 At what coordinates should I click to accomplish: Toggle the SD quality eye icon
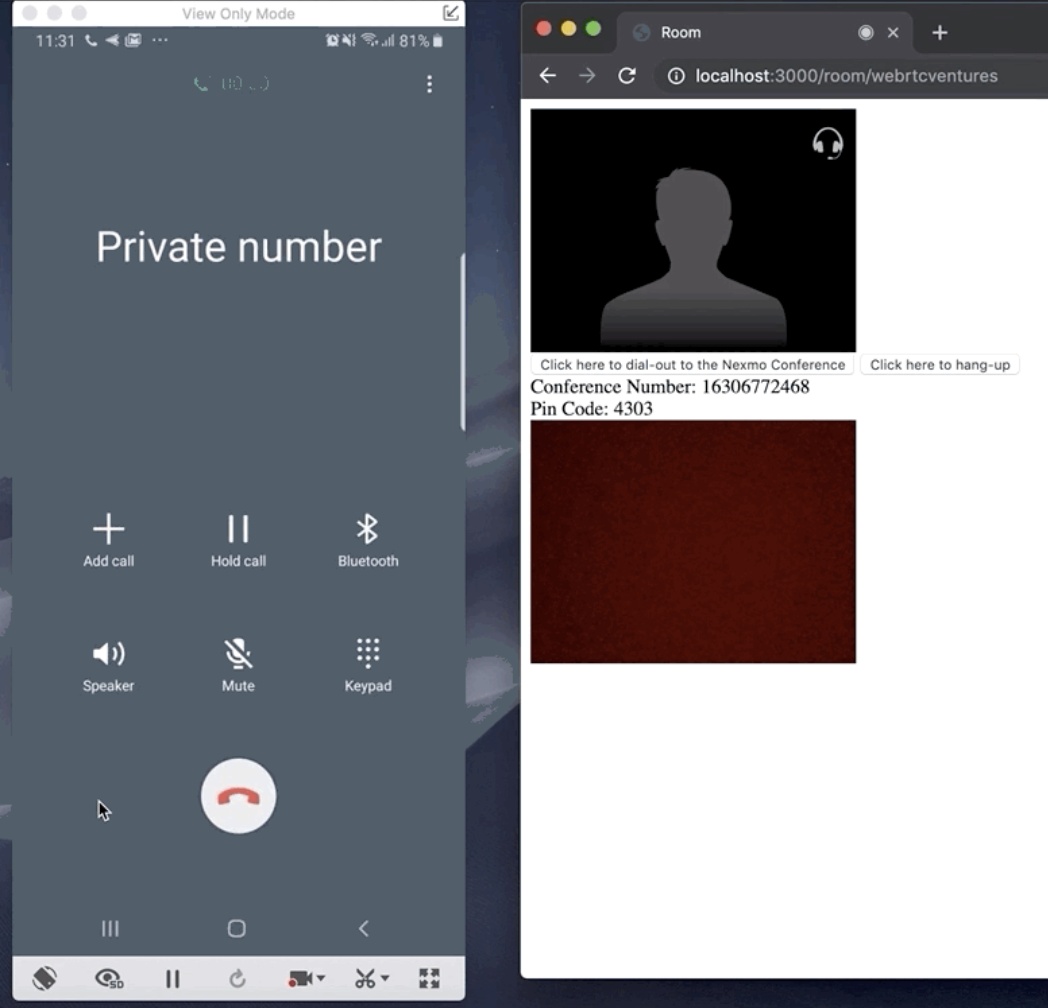(x=108, y=978)
